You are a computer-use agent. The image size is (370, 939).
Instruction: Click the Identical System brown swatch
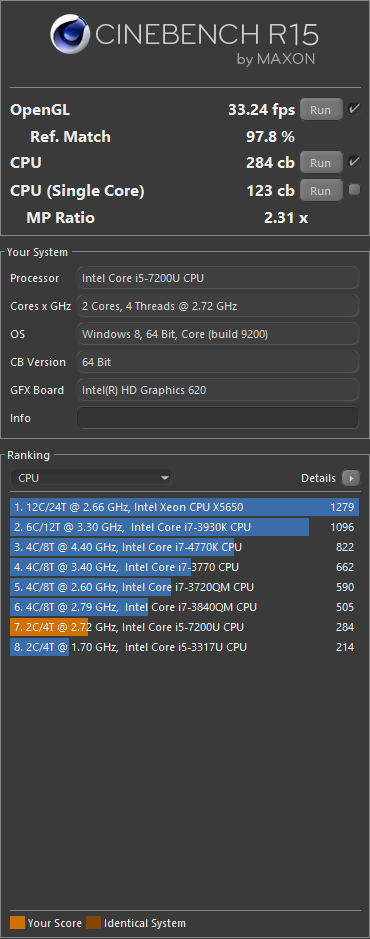point(93,923)
